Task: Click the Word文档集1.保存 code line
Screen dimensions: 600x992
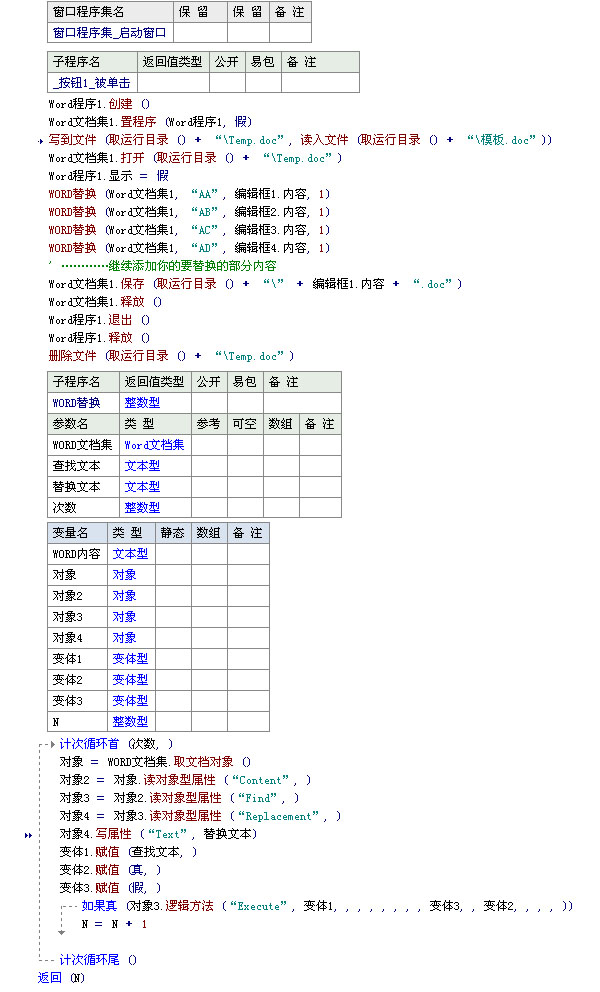Action: coord(255,284)
